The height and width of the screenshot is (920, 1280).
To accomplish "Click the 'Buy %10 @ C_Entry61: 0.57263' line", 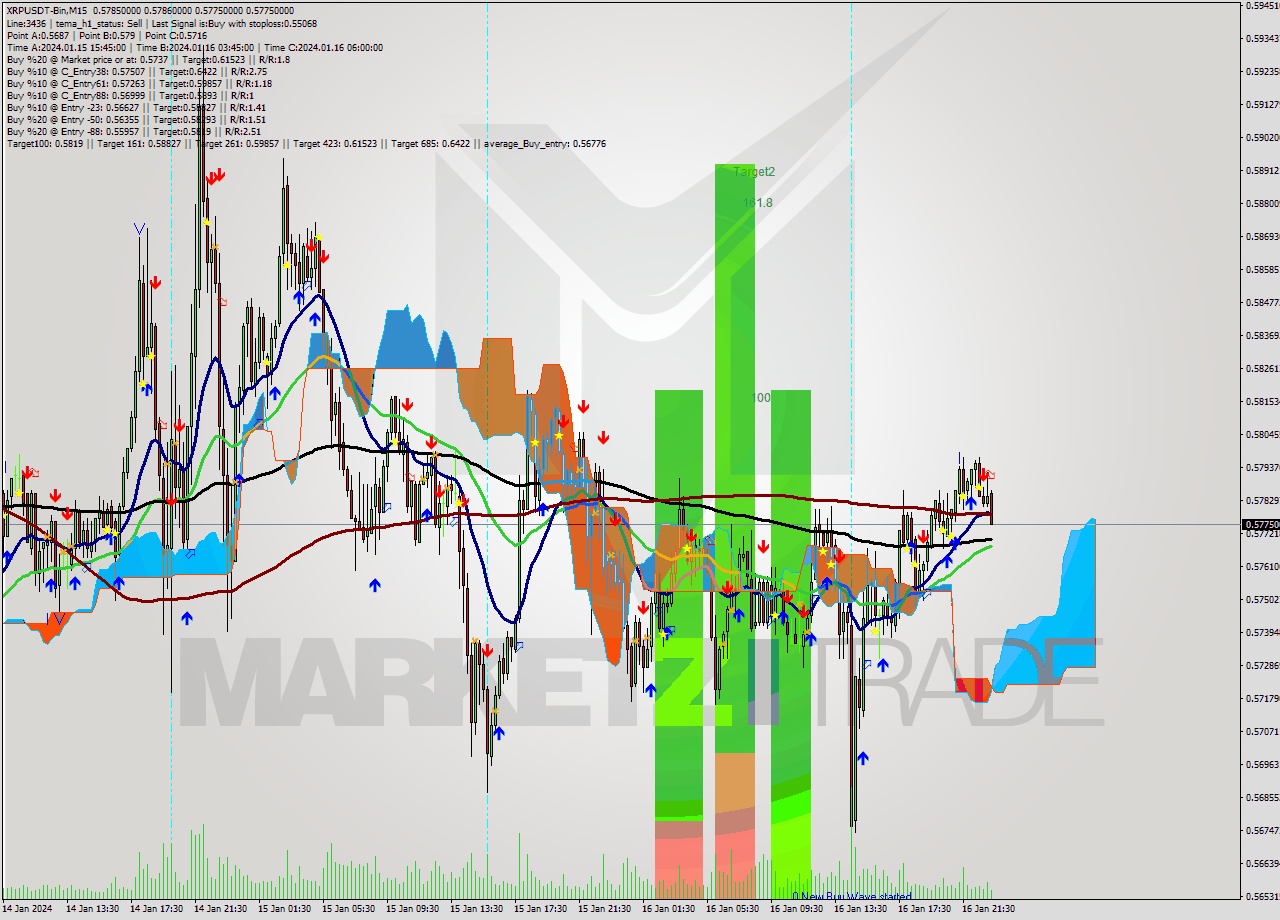I will click(x=139, y=83).
